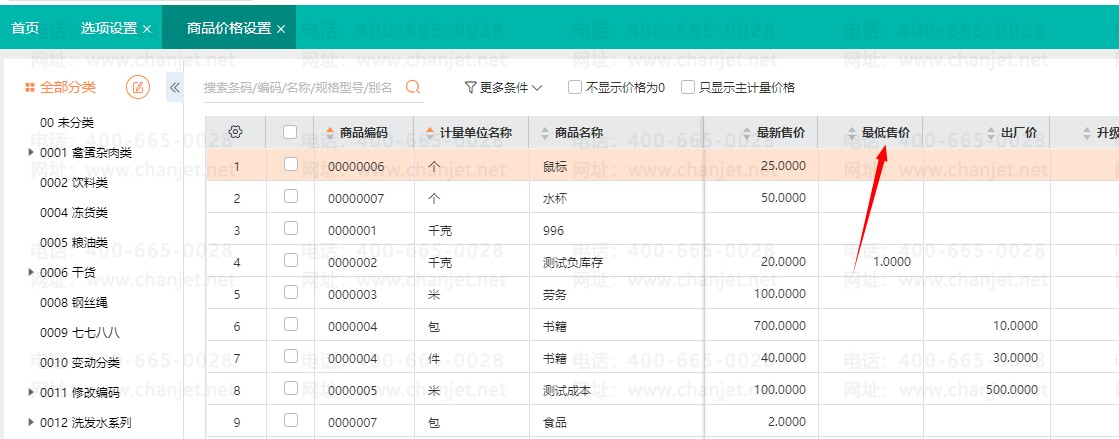Open the category edit icon
The image size is (1119, 439).
138,88
